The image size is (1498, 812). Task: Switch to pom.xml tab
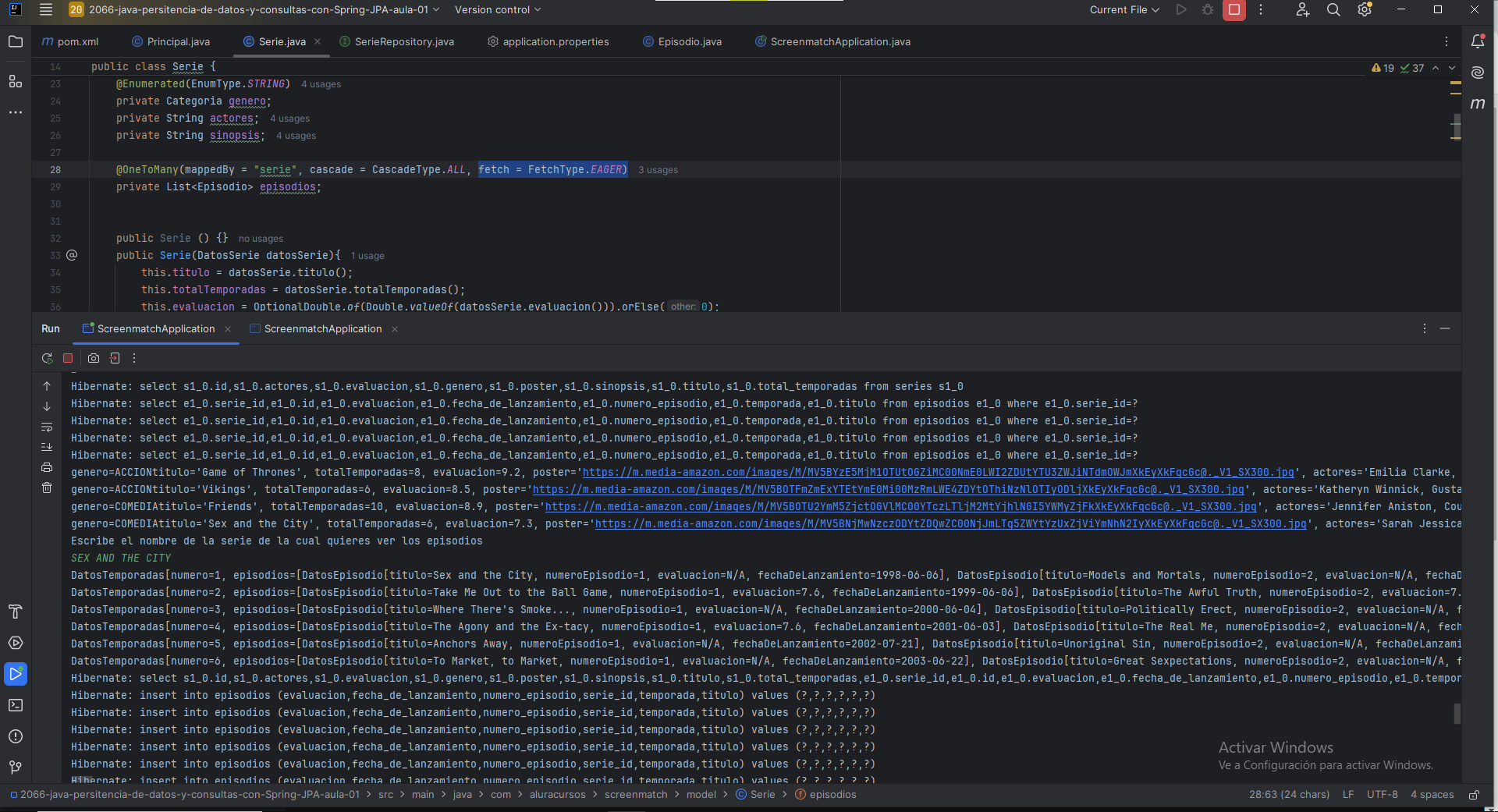(70, 41)
